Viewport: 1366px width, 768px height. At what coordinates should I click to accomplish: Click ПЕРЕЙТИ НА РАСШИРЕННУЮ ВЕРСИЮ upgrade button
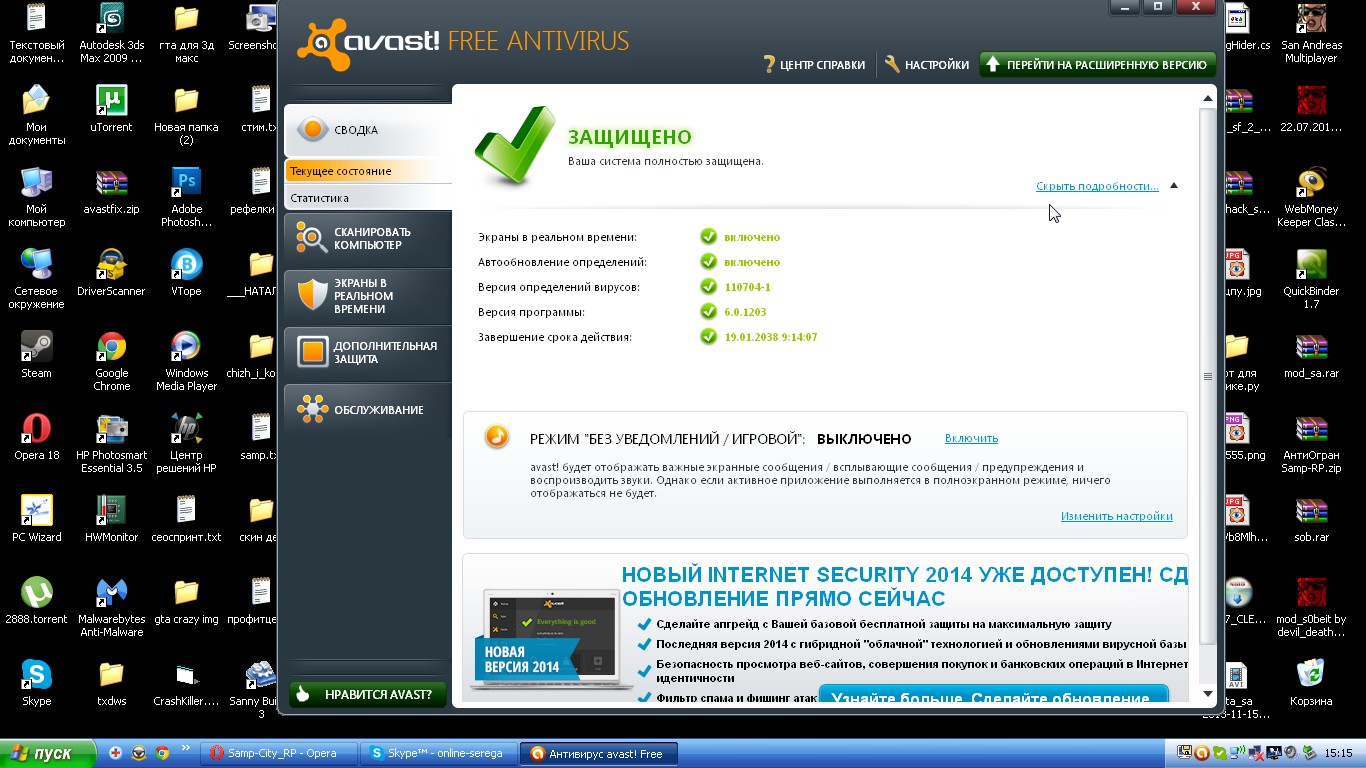coord(1097,65)
